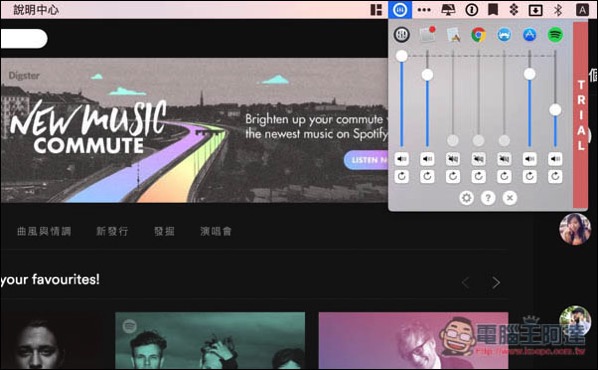Open the teal band playlist cover
The height and width of the screenshot is (370, 598).
click(x=210, y=341)
